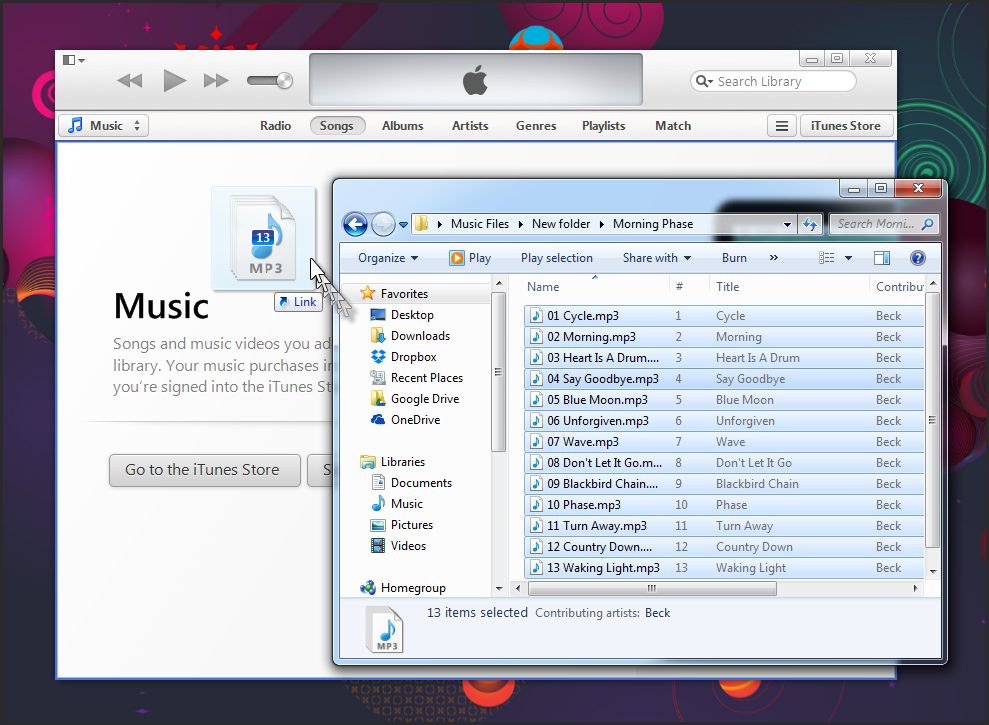The image size is (989, 725).
Task: Click Burn in the Explorer toolbar
Action: [x=734, y=258]
